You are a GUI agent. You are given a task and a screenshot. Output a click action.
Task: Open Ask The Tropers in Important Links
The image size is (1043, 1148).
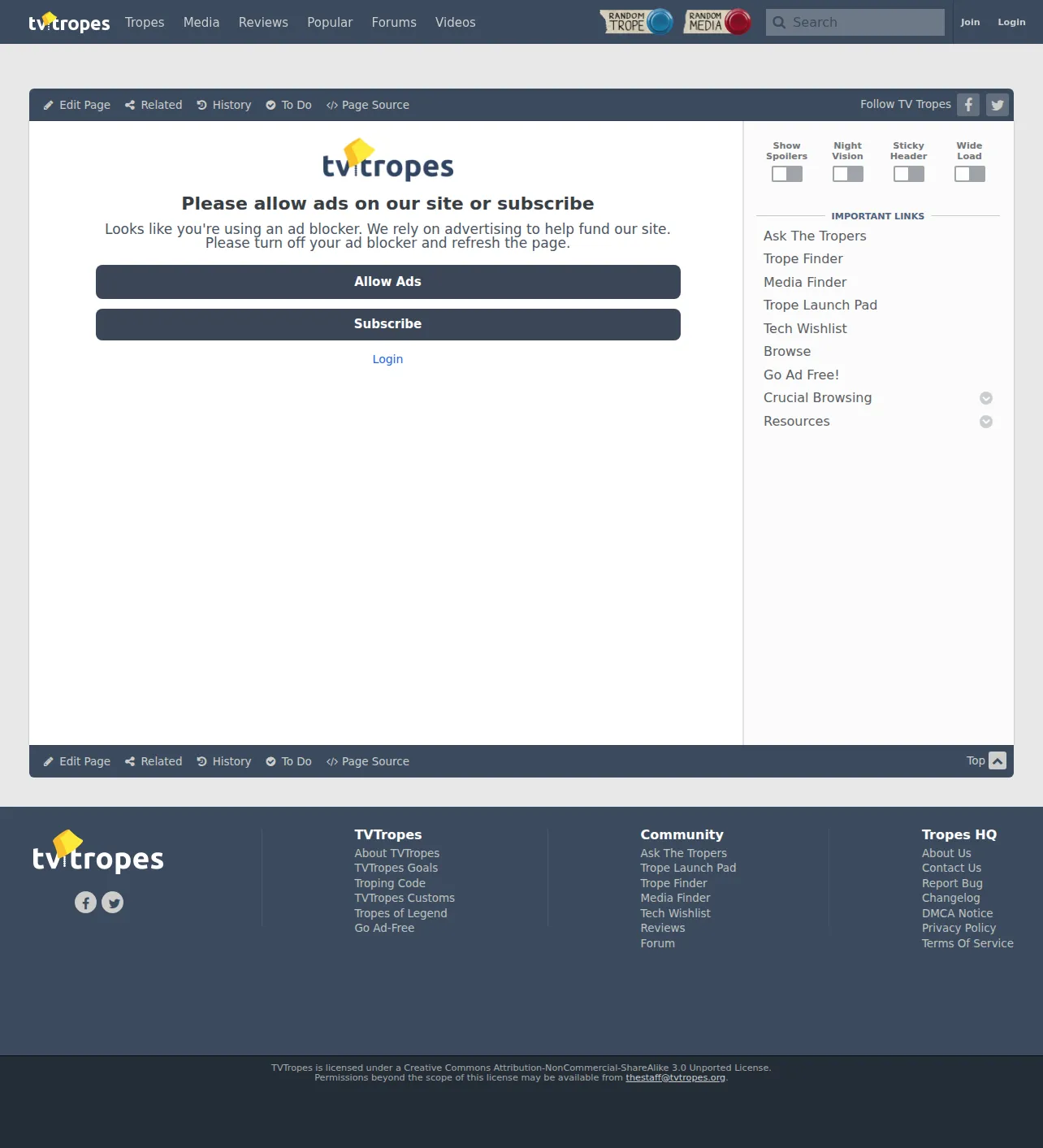pyautogui.click(x=815, y=236)
